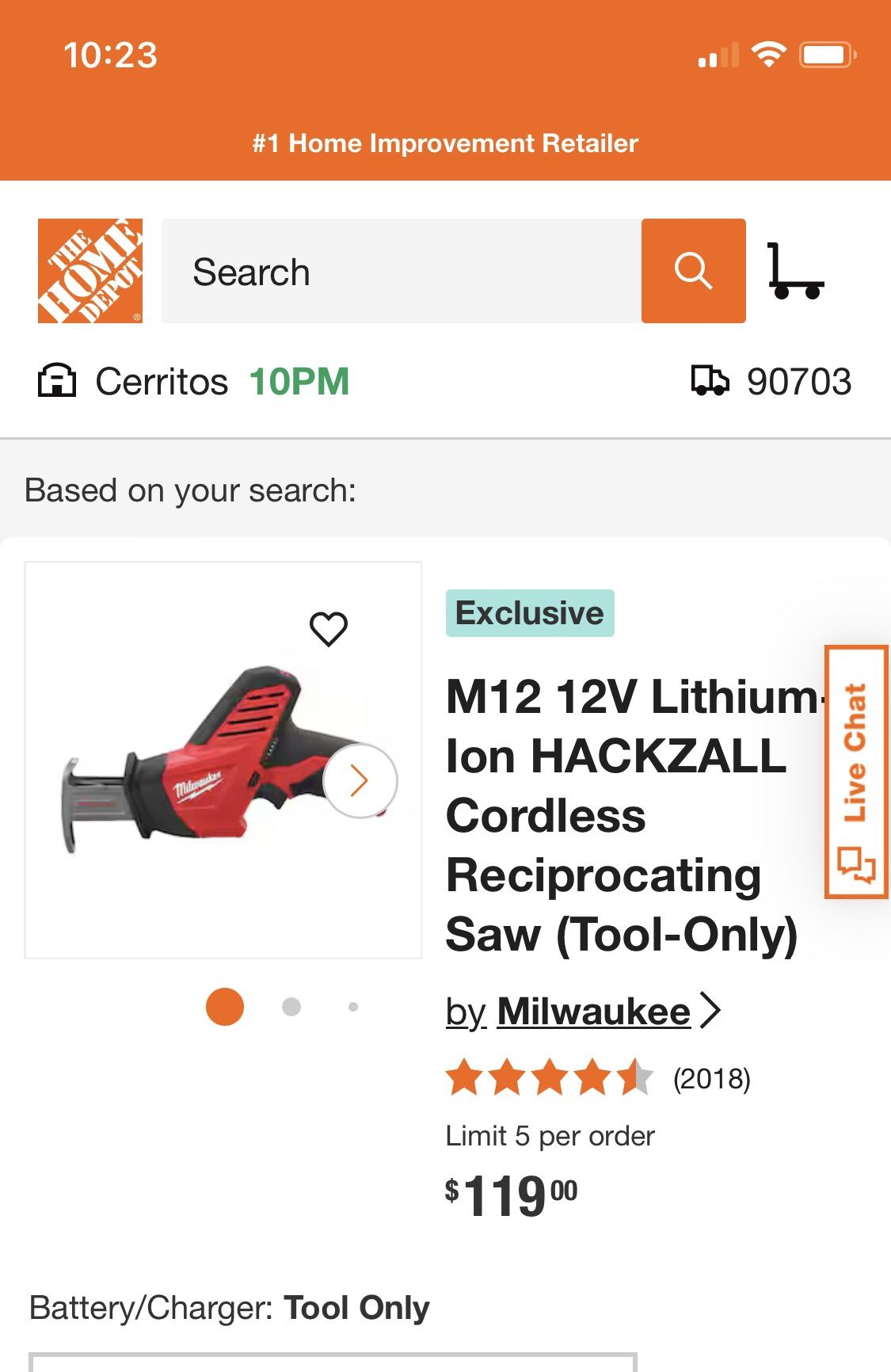Select the first orange image dot

click(x=225, y=1007)
